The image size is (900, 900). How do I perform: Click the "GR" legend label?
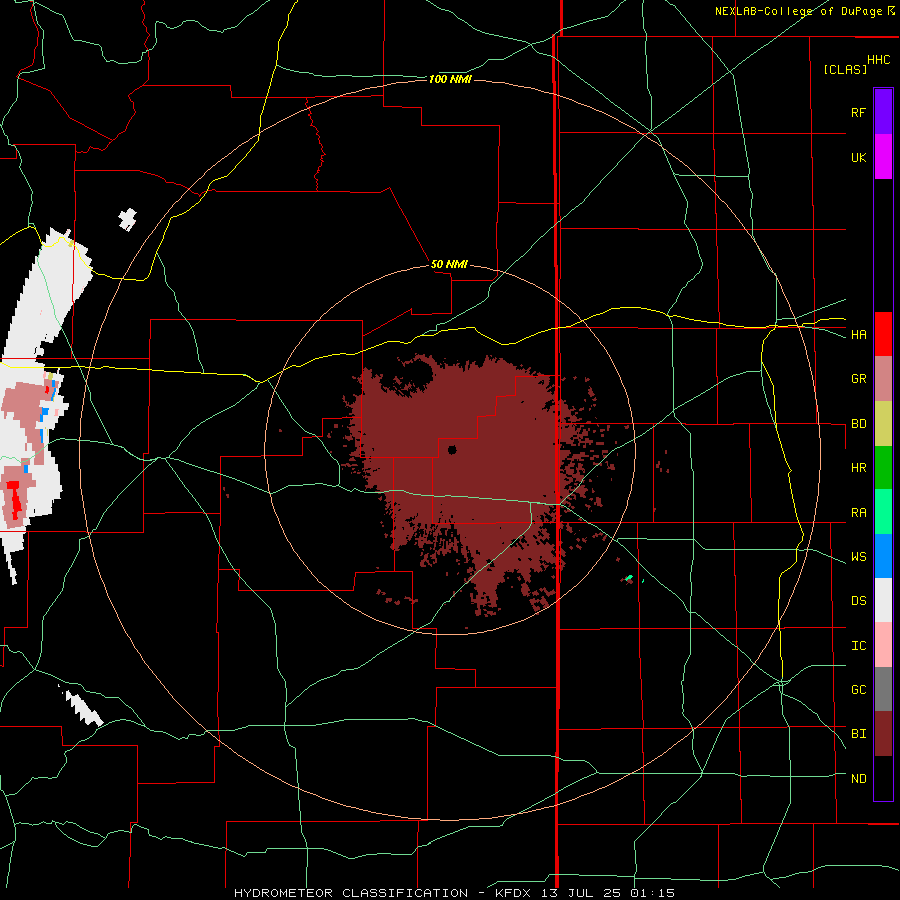(858, 379)
